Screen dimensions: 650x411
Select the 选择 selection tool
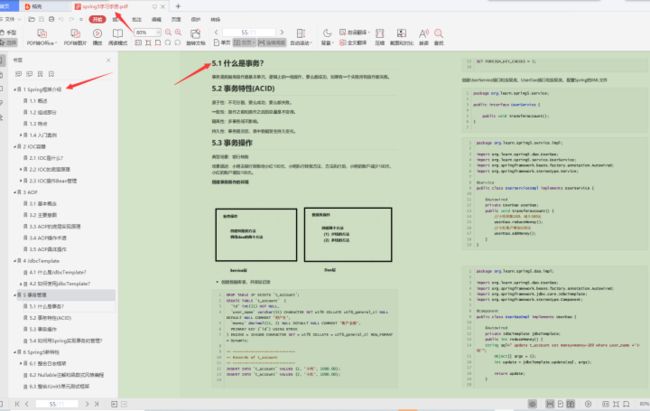click(x=8, y=42)
